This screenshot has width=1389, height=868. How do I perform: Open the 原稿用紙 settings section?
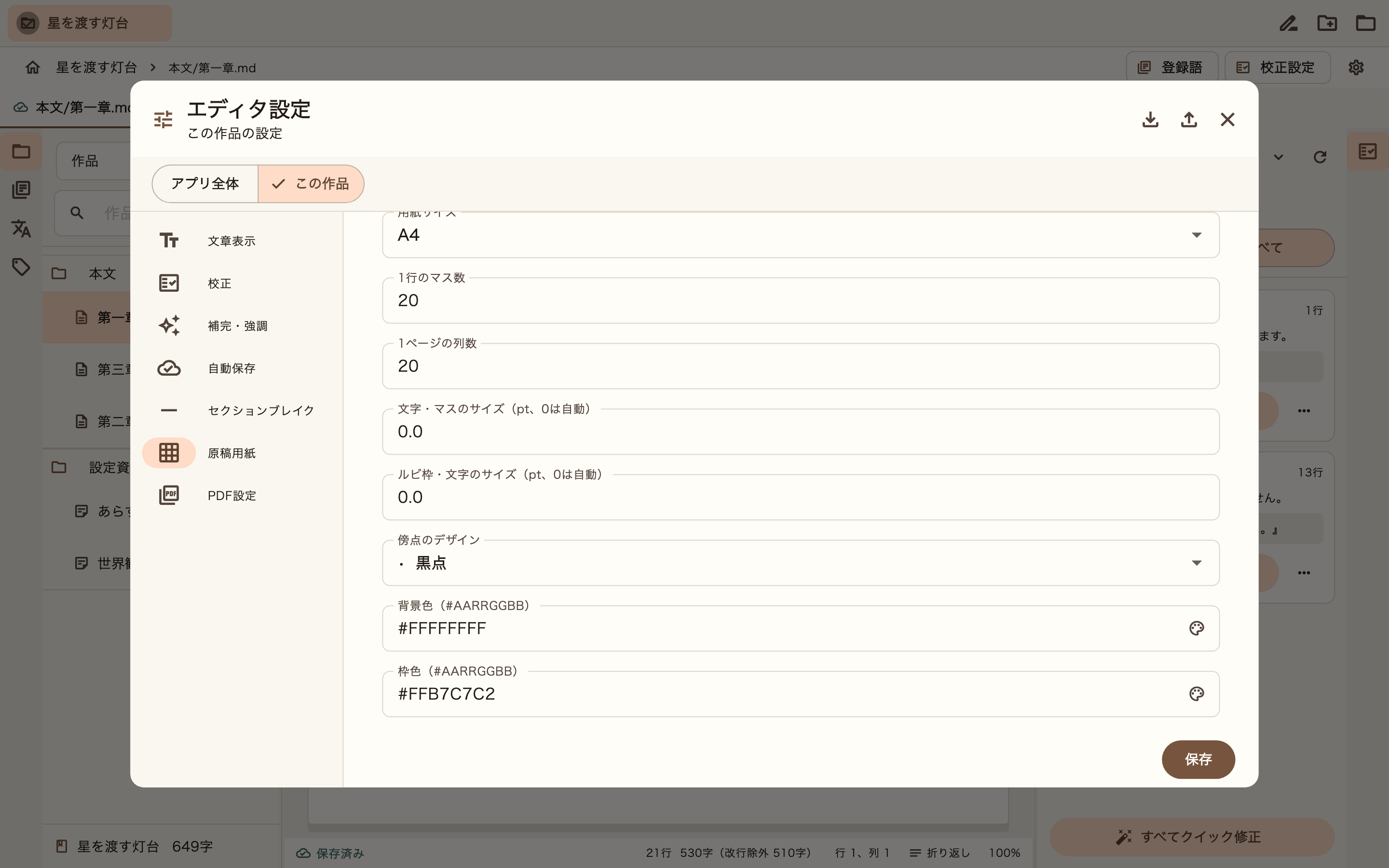pos(237,453)
